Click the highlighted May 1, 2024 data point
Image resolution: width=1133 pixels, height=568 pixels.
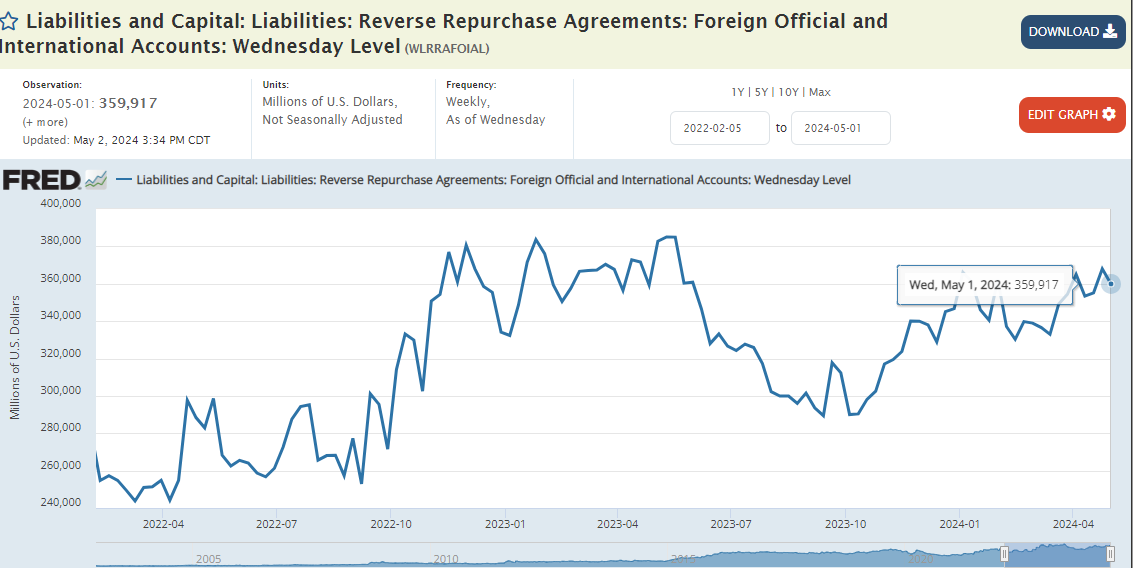[1109, 284]
